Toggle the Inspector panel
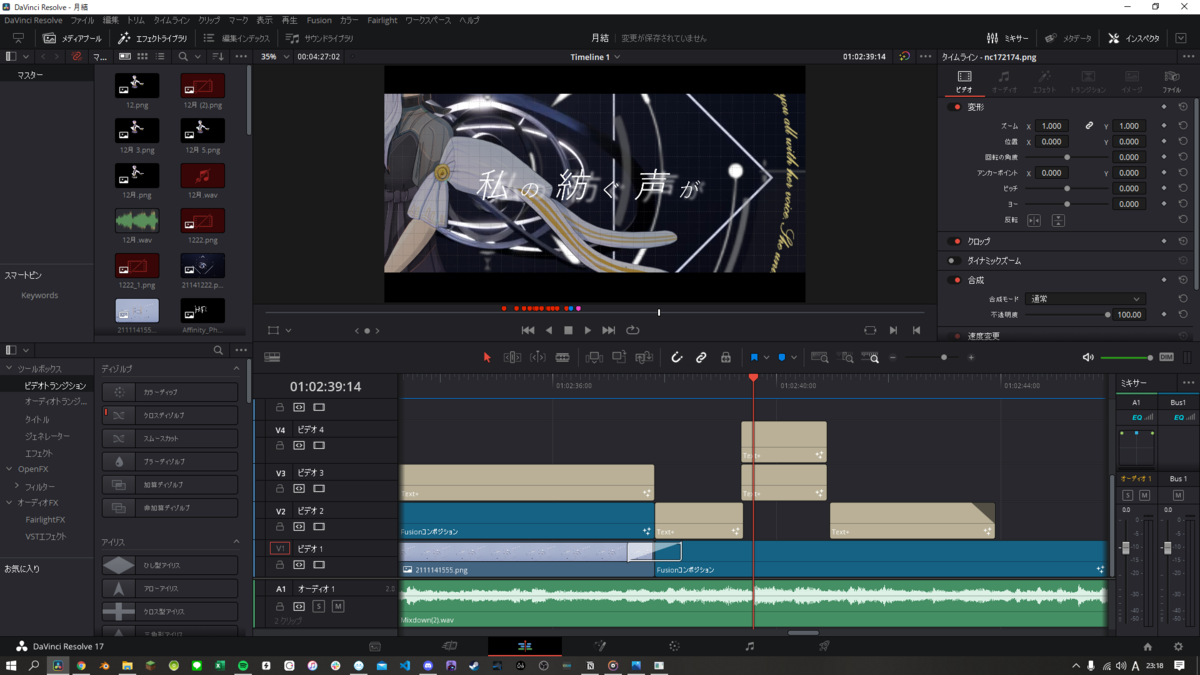Image resolution: width=1200 pixels, height=675 pixels. tap(1134, 38)
